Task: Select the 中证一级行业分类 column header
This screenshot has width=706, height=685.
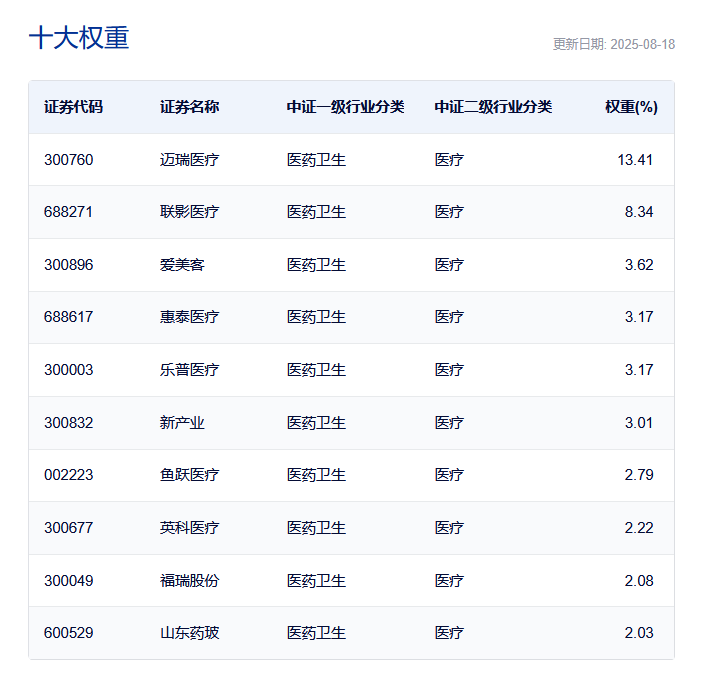Action: (x=345, y=107)
